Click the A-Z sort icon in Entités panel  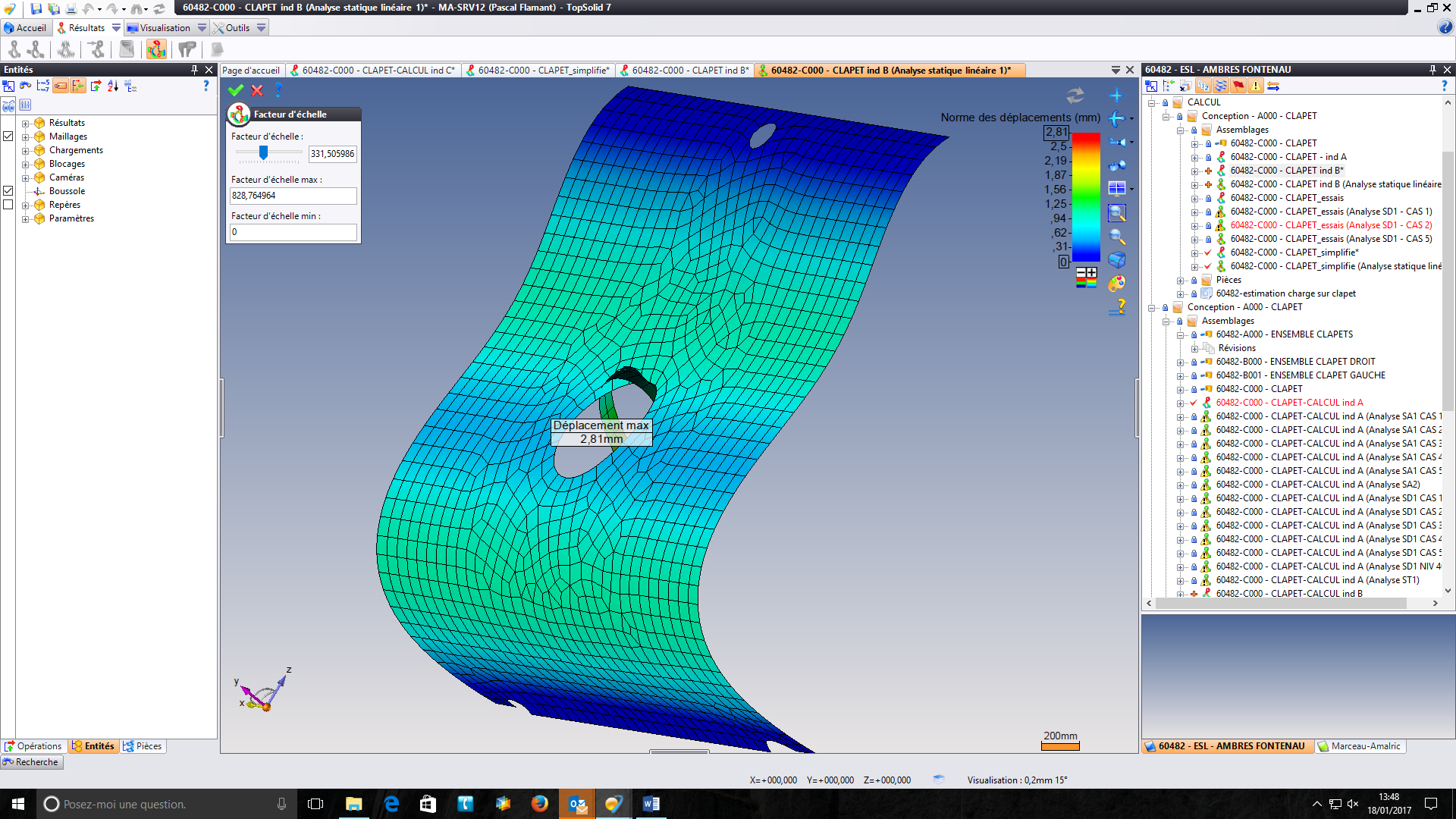113,86
